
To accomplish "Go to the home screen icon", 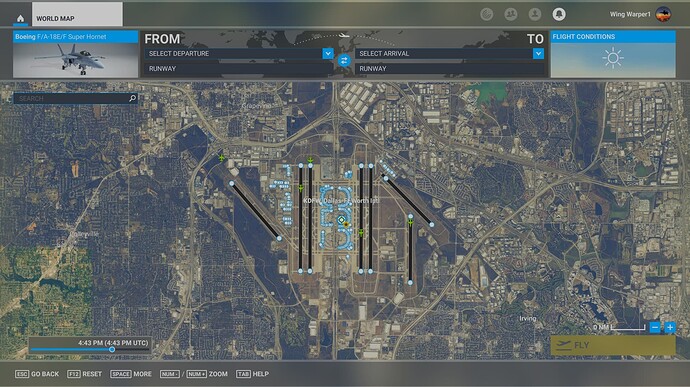I will [x=20, y=18].
